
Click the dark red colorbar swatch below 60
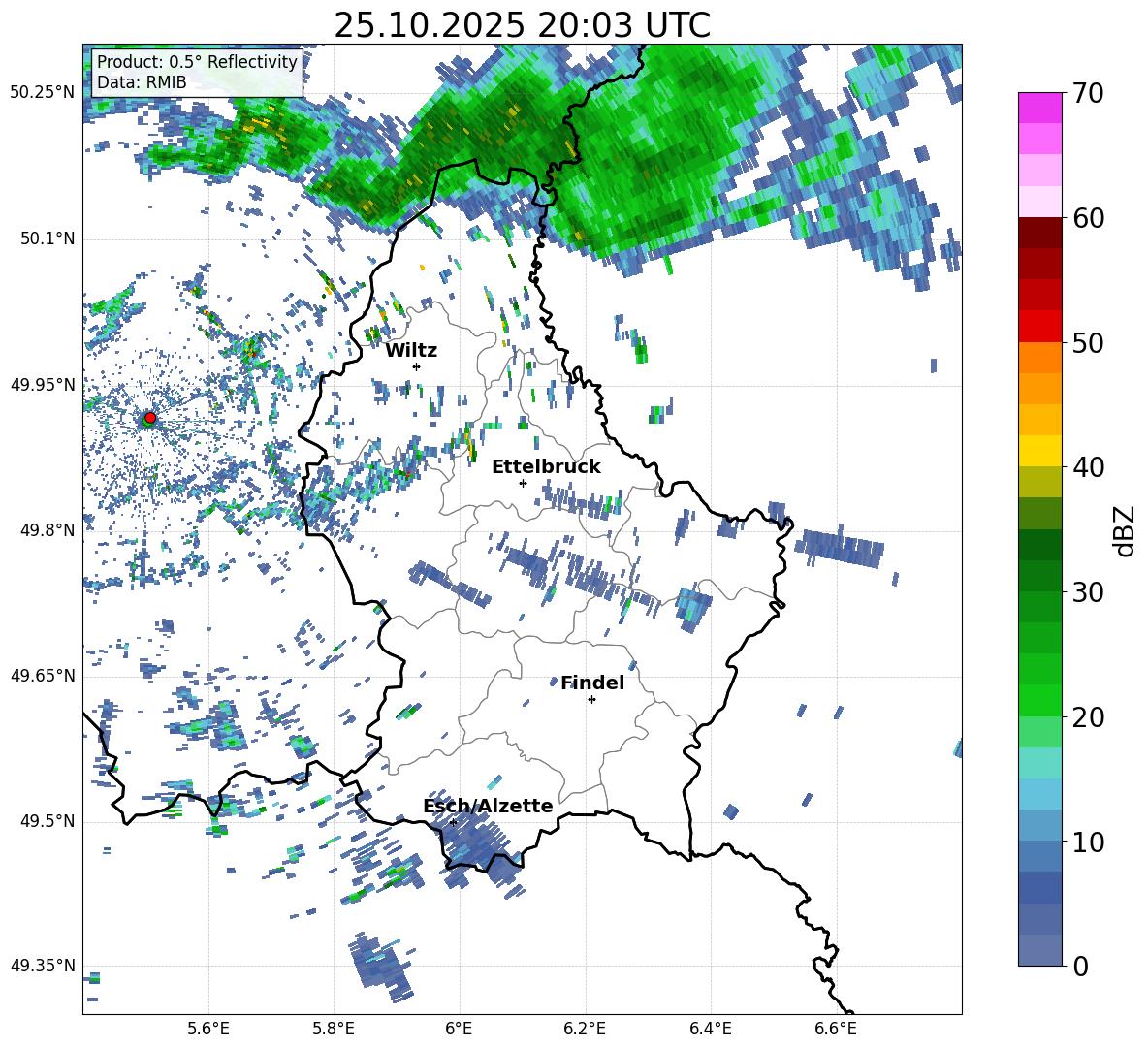click(x=1039, y=233)
